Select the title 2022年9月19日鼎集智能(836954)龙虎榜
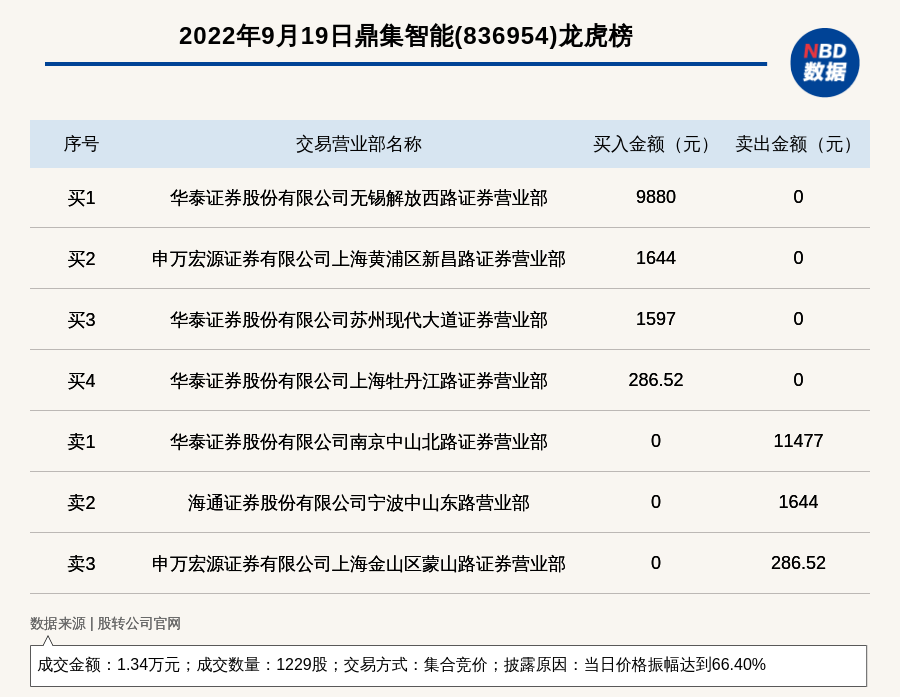Screen dimensions: 900x697 point(406,36)
